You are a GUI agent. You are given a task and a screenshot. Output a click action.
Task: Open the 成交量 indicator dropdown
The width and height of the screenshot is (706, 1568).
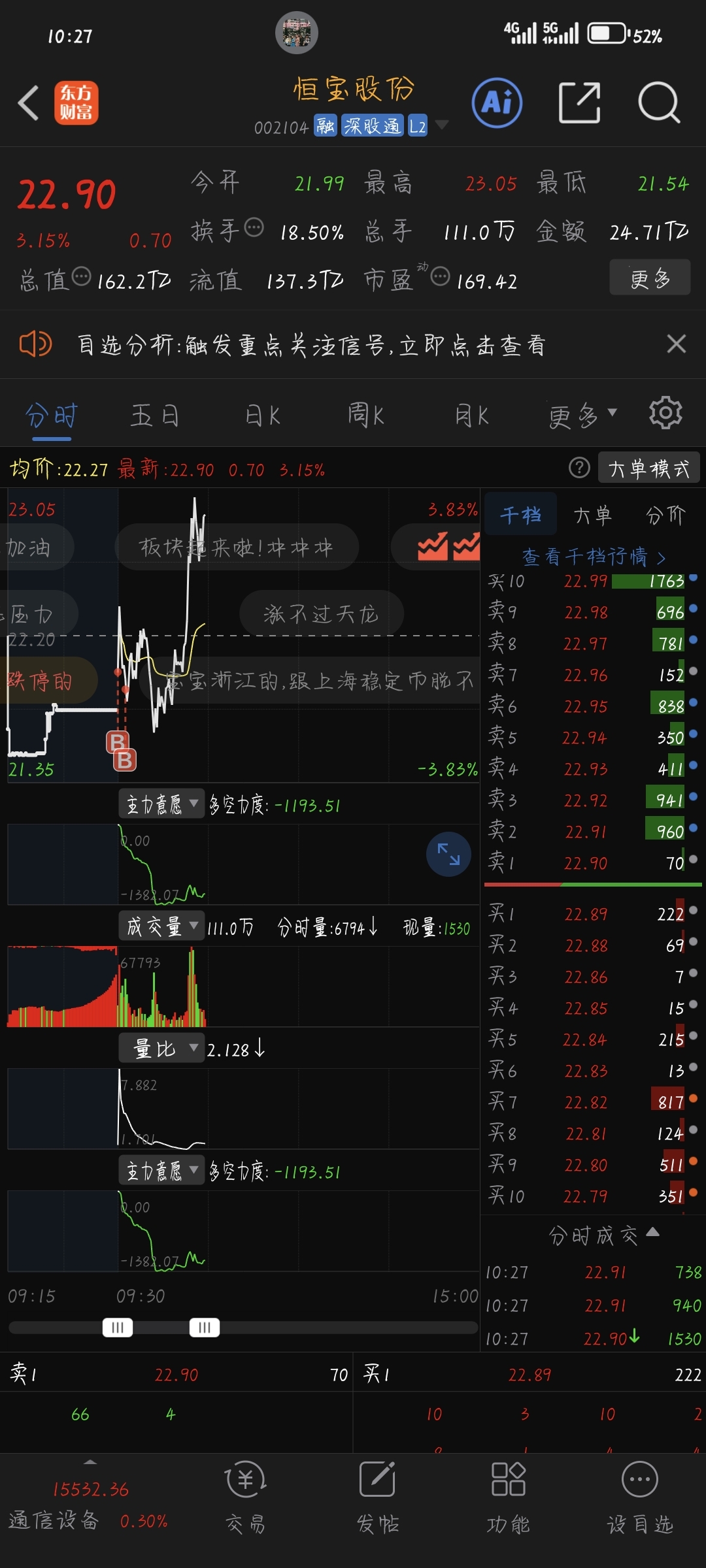162,926
